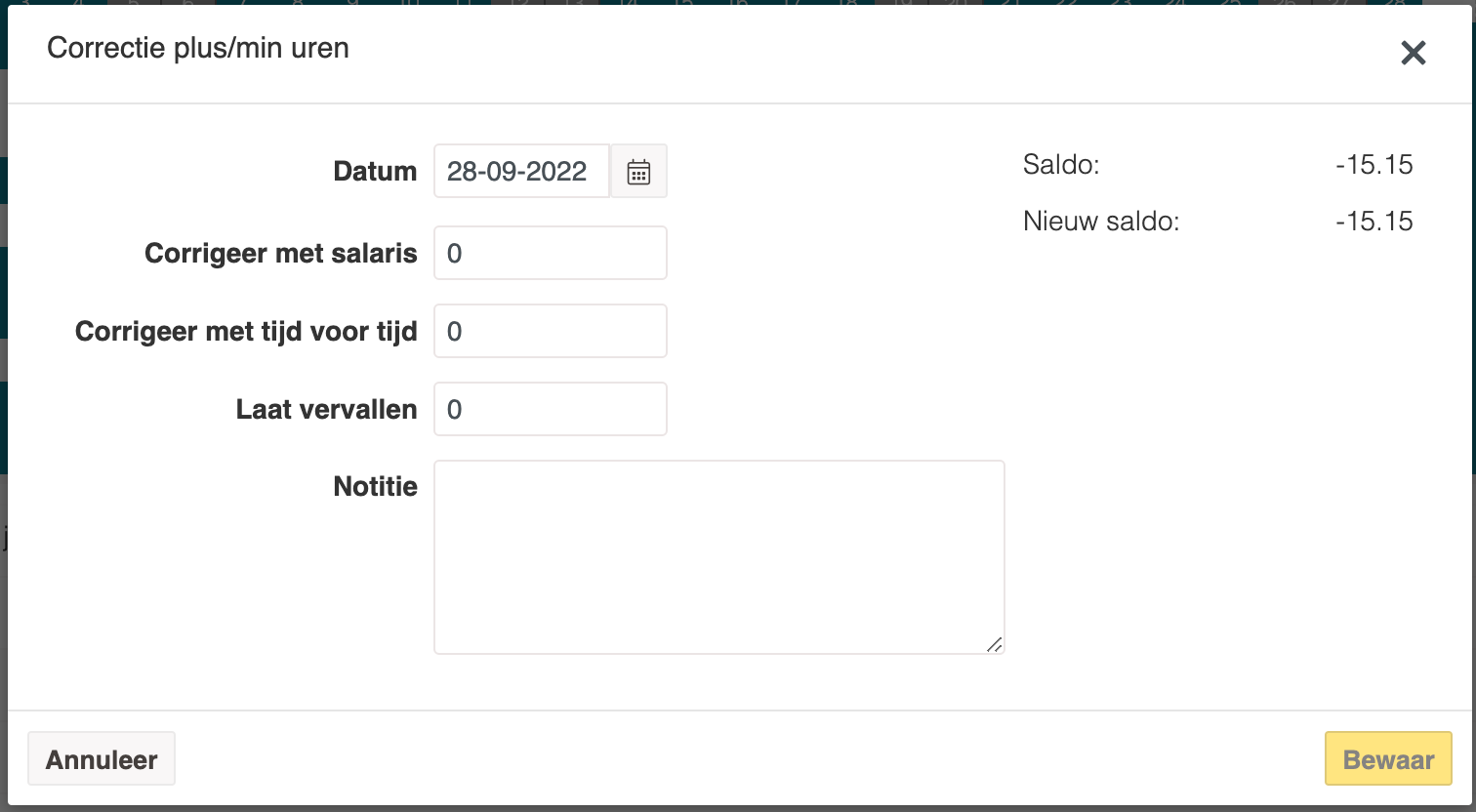Click the Datum label
The image size is (1476, 812).
coord(375,172)
